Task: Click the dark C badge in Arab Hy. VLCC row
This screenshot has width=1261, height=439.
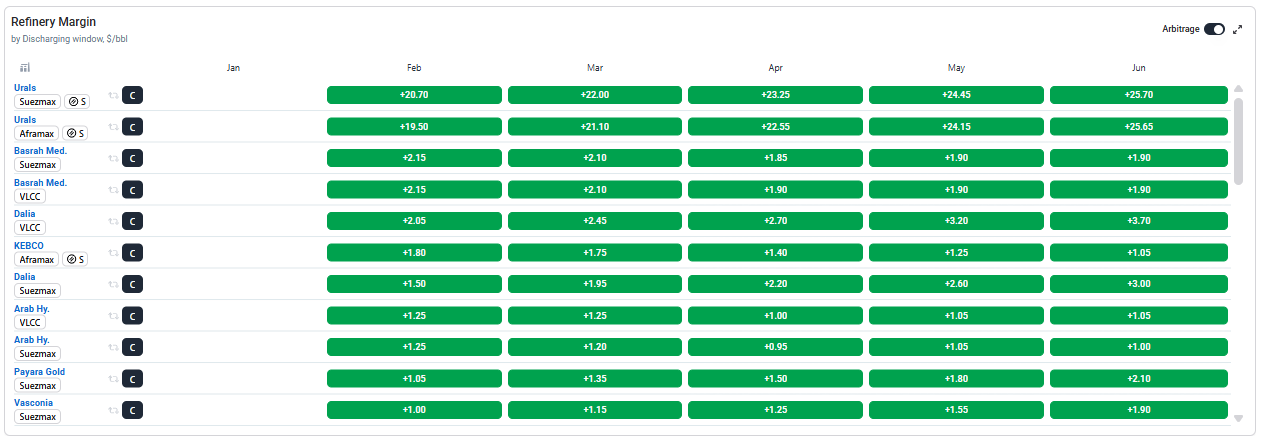Action: click(133, 316)
